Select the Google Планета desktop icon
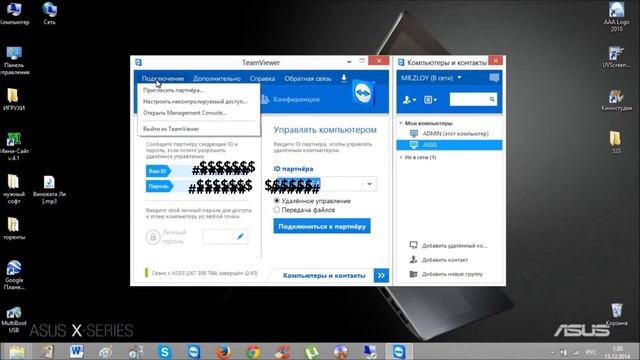Viewport: 640px width, 360px height. click(x=14, y=275)
